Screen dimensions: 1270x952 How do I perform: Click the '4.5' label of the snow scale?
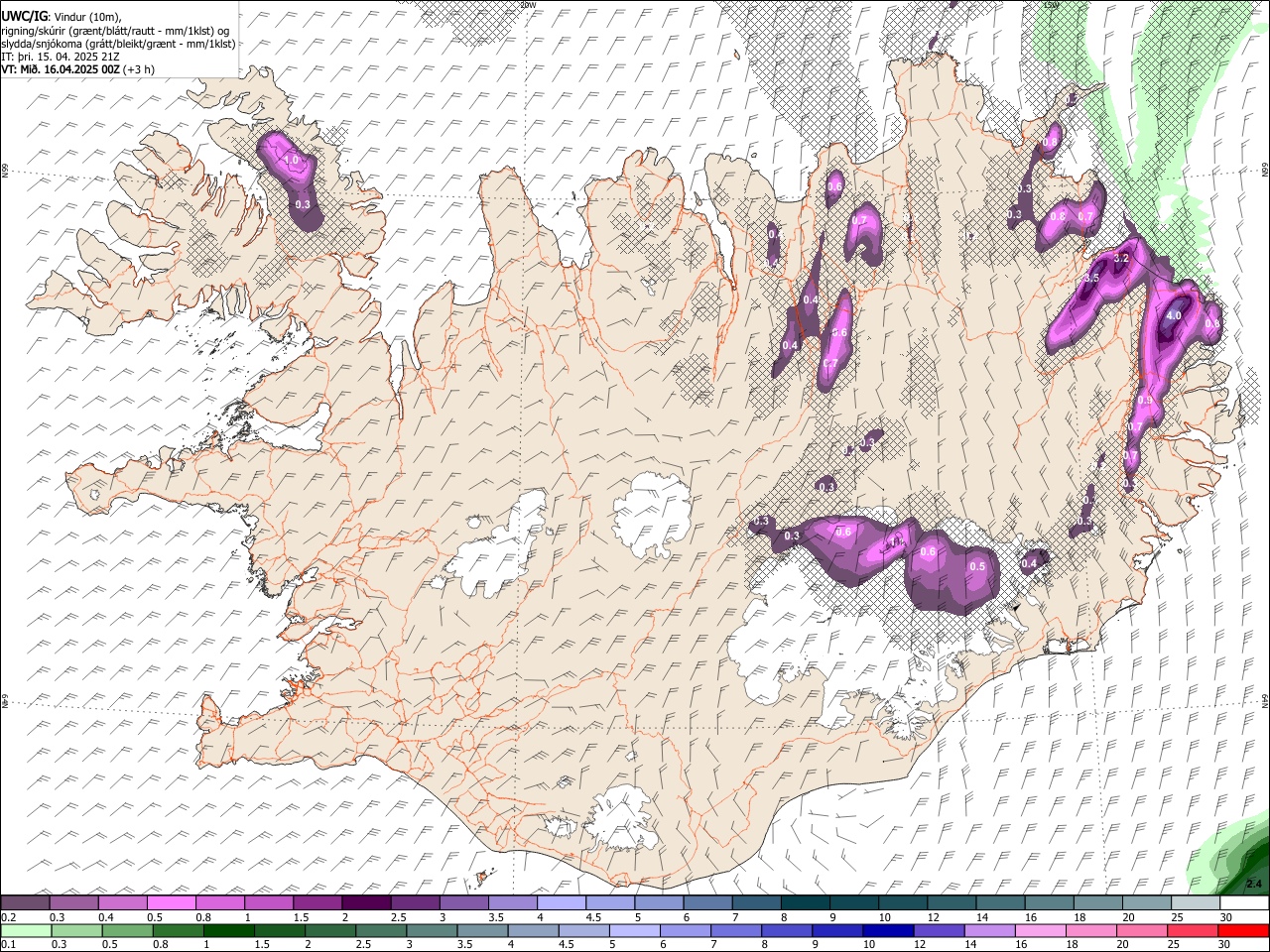click(x=593, y=917)
